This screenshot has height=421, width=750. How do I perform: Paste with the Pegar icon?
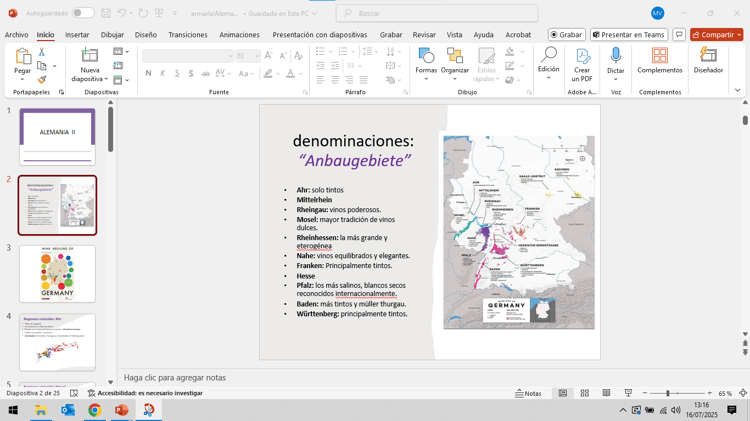pyautogui.click(x=22, y=56)
